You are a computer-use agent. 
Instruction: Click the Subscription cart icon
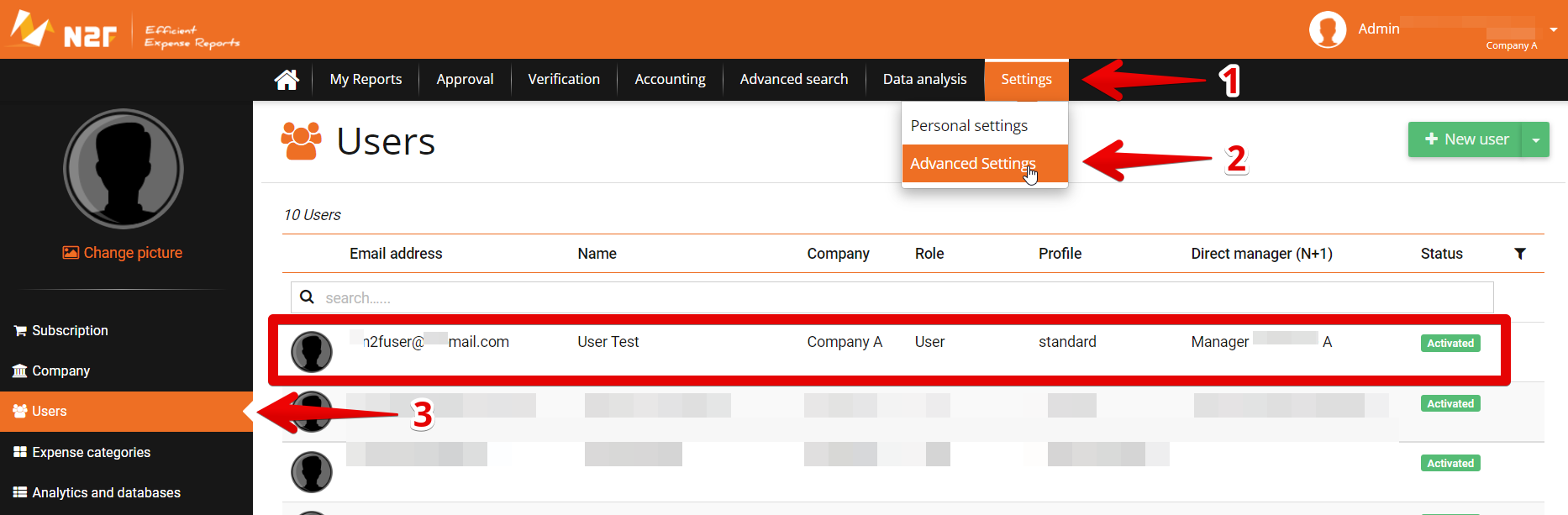(x=20, y=330)
